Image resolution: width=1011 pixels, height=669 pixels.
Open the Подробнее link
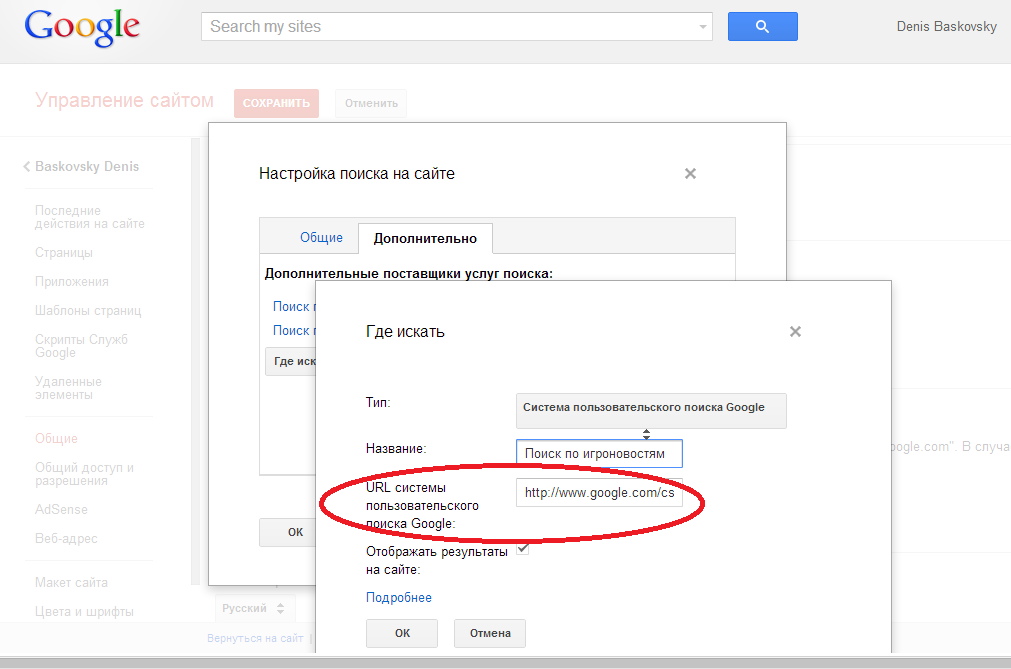tap(398, 597)
